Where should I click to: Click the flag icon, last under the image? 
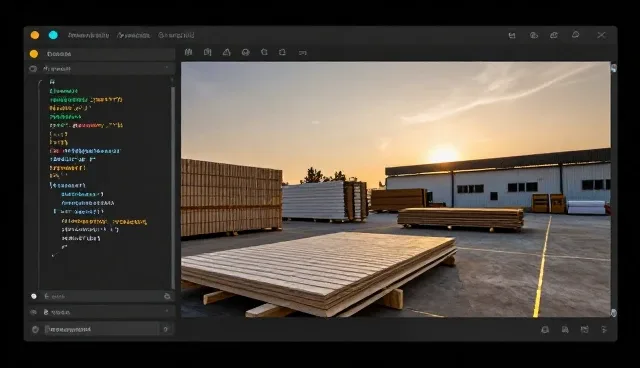pos(604,330)
